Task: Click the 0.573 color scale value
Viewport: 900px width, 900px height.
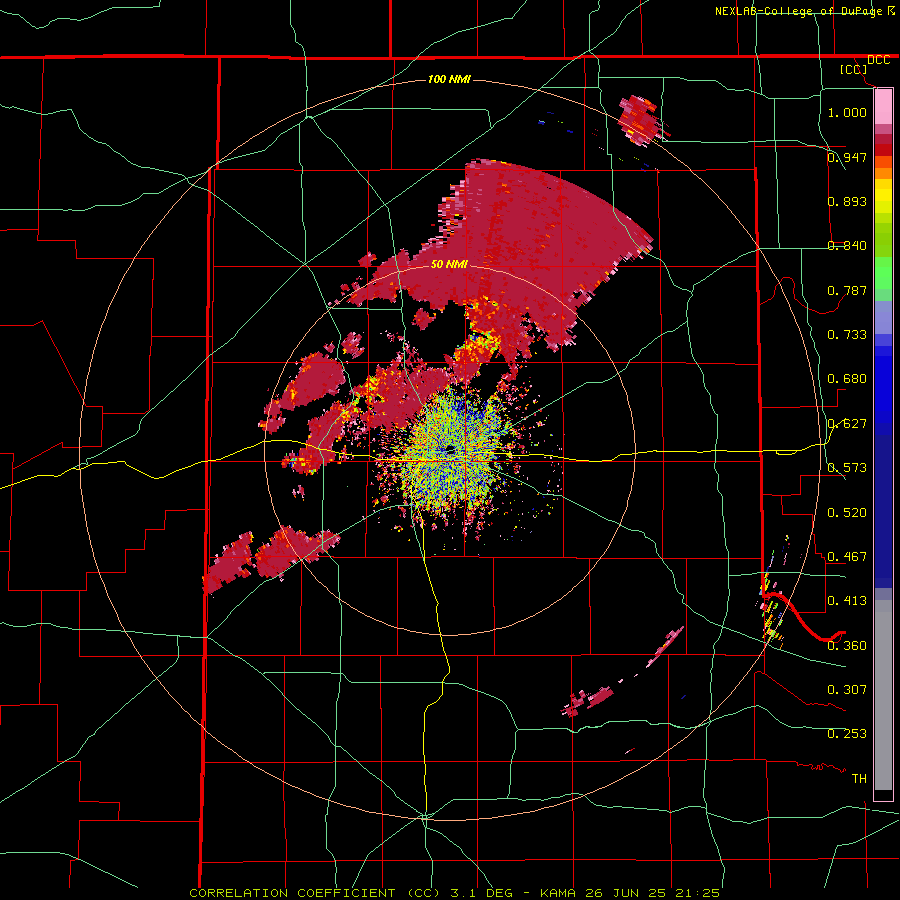Action: coord(847,467)
